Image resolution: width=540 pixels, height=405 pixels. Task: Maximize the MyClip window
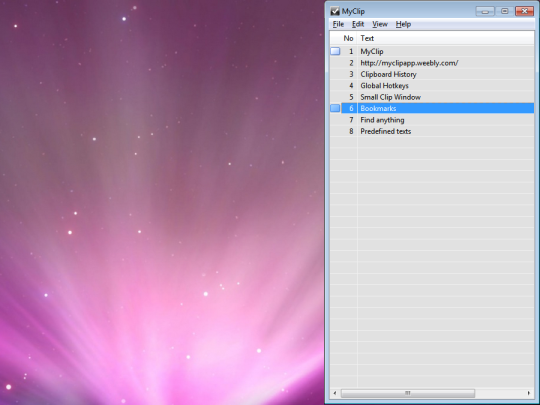click(x=505, y=11)
